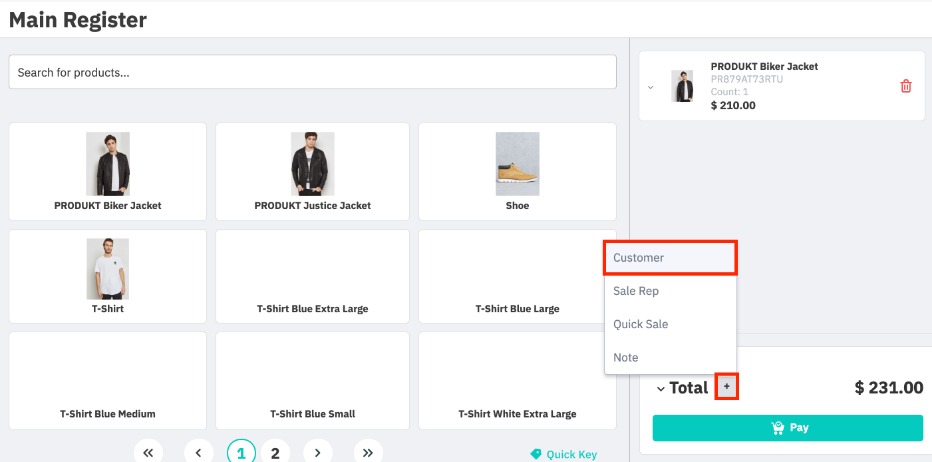Add the Shoe product tile
Screen dimensions: 932x462
pyautogui.click(x=517, y=171)
